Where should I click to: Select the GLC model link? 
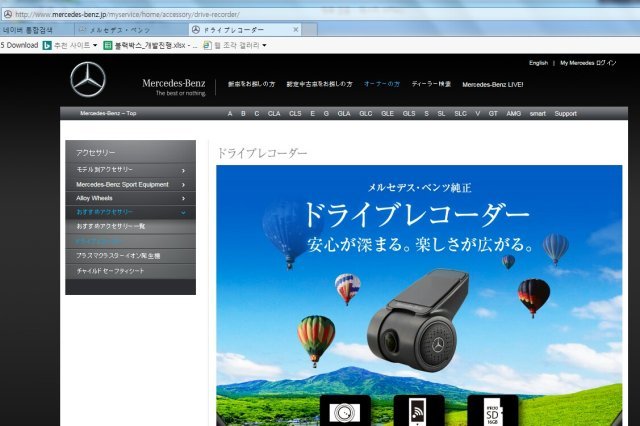click(366, 113)
